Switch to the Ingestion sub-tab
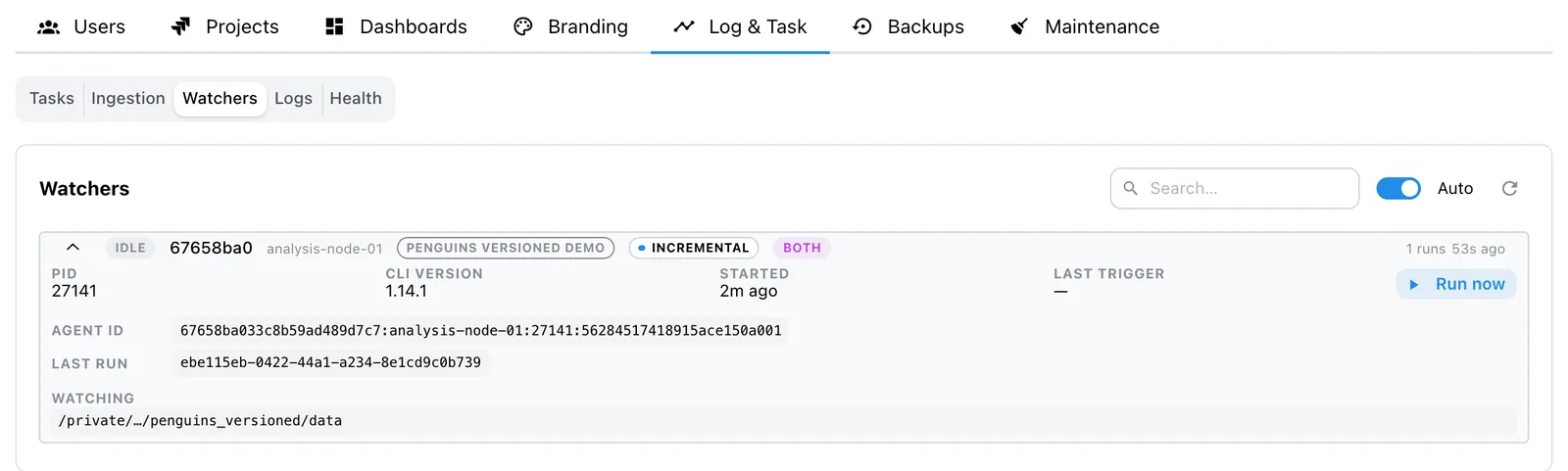1568x471 pixels. 128,98
